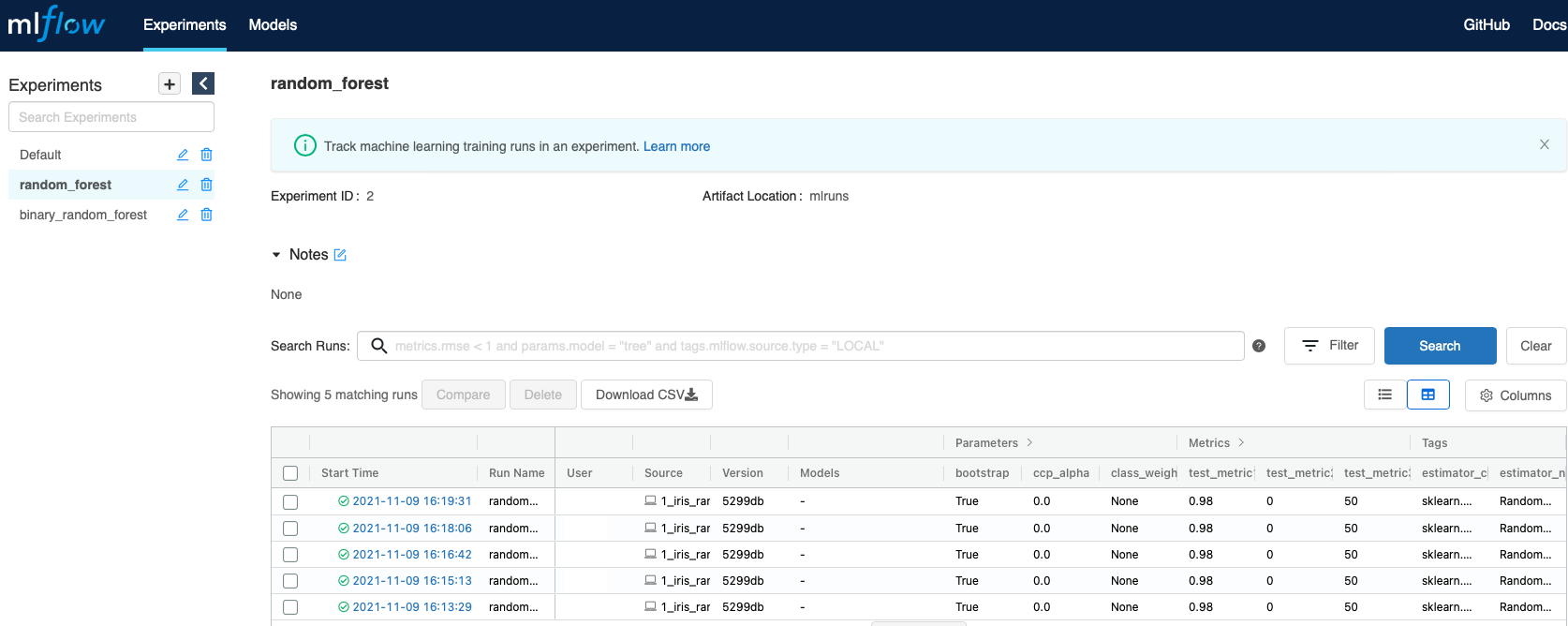Click the edit Notes pencil icon
The width and height of the screenshot is (1568, 626).
(340, 255)
